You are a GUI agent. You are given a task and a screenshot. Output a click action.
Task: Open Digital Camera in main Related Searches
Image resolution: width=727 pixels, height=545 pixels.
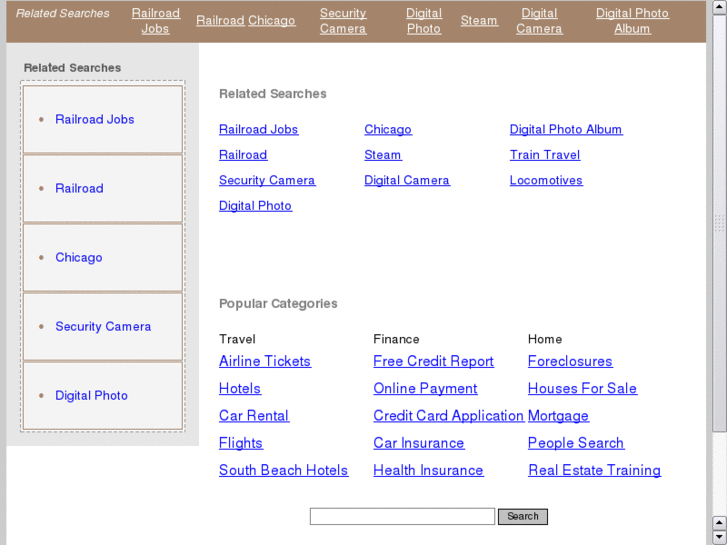coord(407,180)
